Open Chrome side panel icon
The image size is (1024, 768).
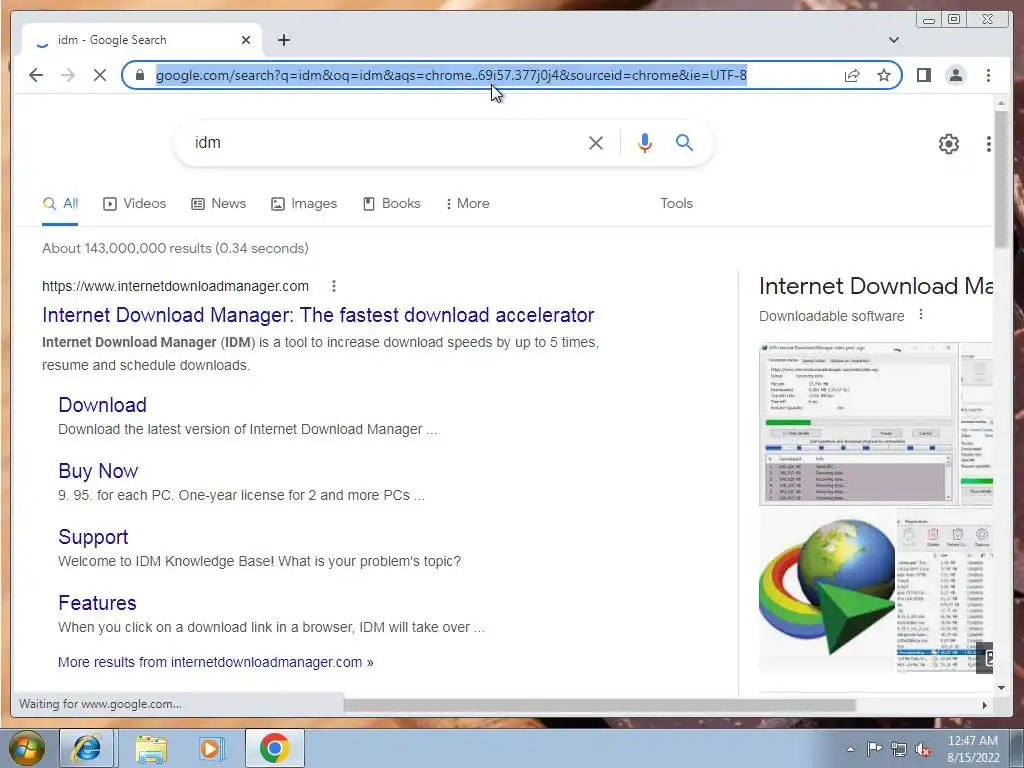pos(923,75)
